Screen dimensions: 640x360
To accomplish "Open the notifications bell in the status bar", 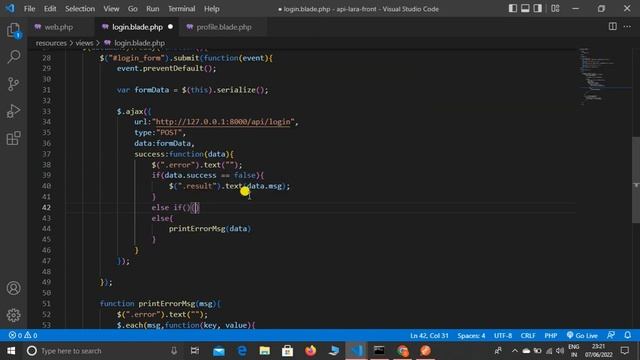I will [x=628, y=336].
